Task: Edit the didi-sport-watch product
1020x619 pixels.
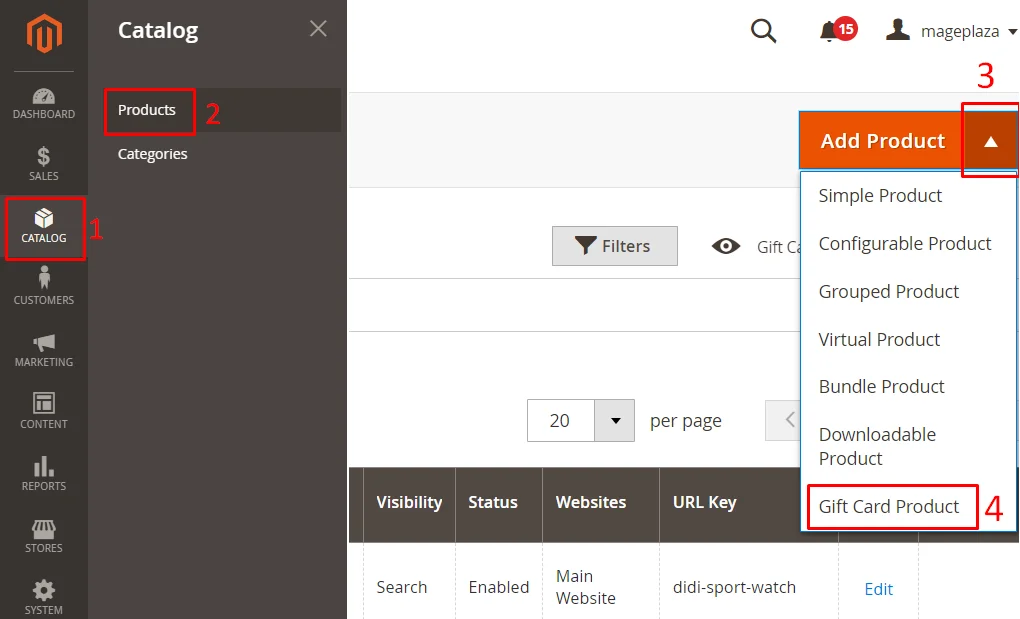Action: pyautogui.click(x=878, y=589)
